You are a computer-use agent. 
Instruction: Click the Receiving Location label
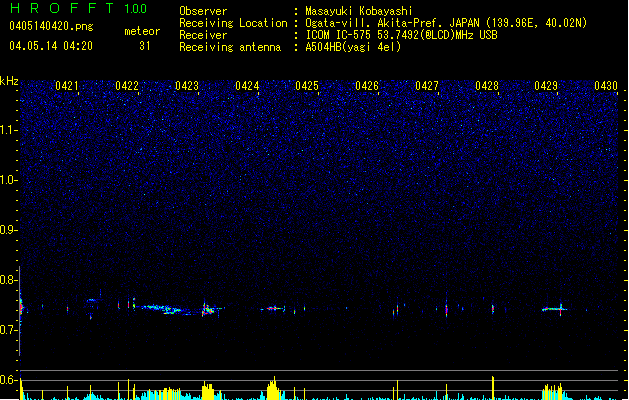(233, 23)
